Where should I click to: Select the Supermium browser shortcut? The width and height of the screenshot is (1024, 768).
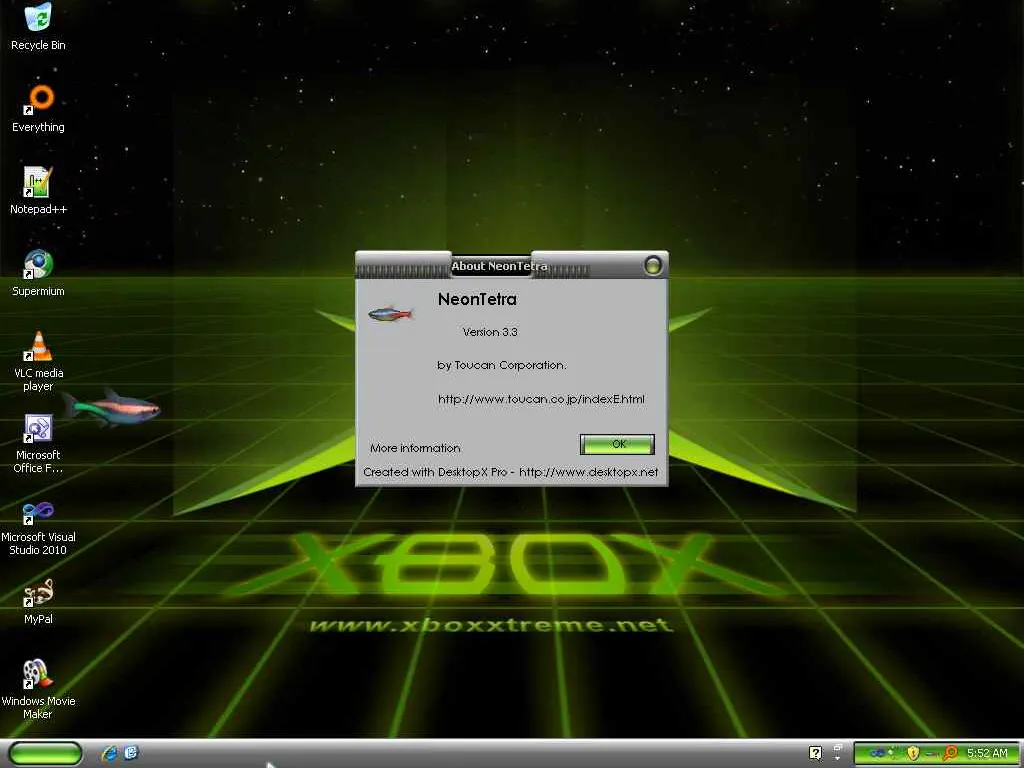(x=38, y=273)
